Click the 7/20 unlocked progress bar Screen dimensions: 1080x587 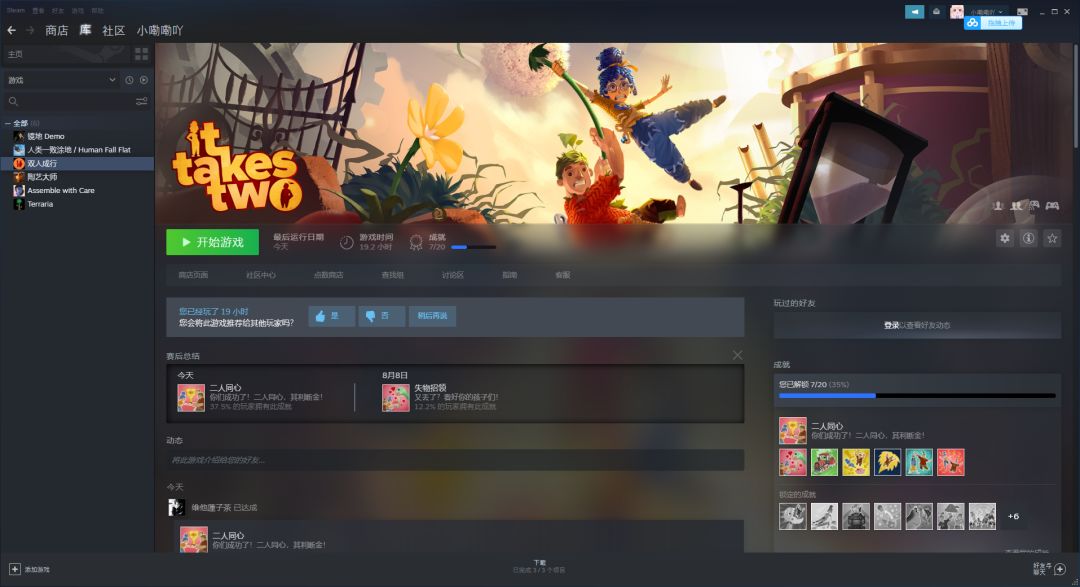tap(917, 395)
